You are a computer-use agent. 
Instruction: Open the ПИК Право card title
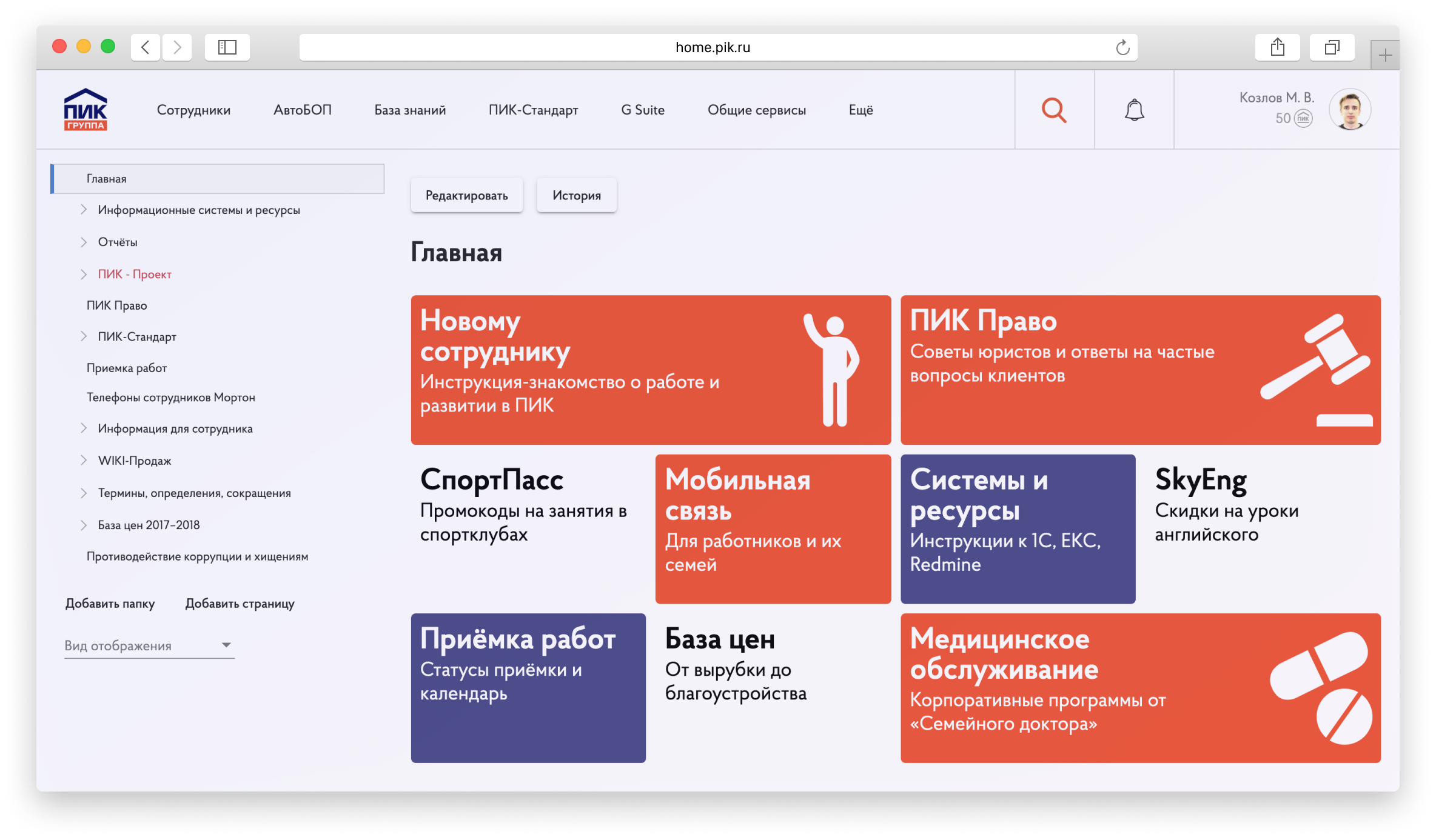[983, 321]
